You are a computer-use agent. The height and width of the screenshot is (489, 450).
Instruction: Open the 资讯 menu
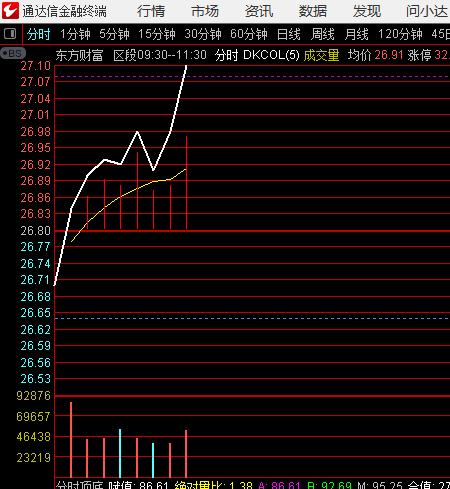coord(259,11)
